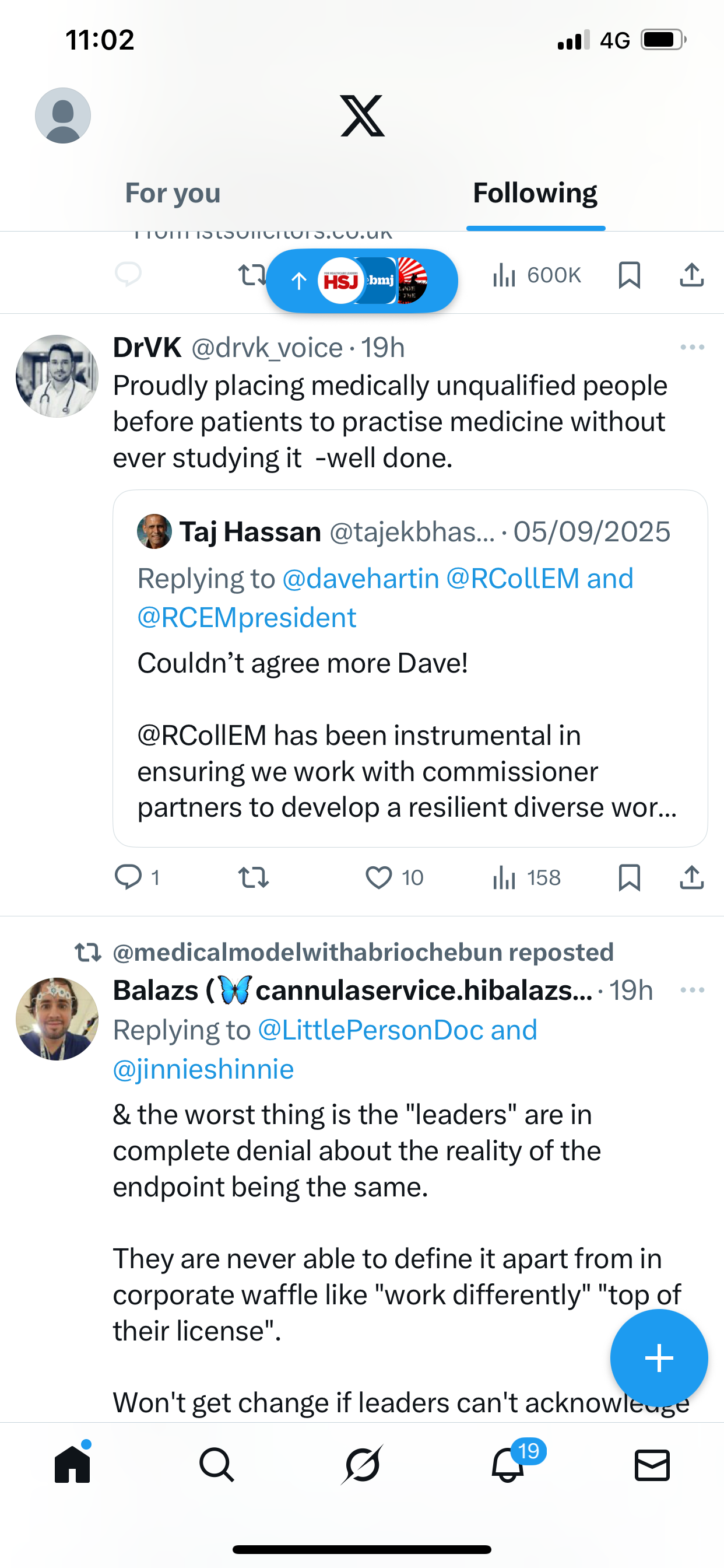The image size is (724, 1568).
Task: Like DrVK's post
Action: coord(378,878)
